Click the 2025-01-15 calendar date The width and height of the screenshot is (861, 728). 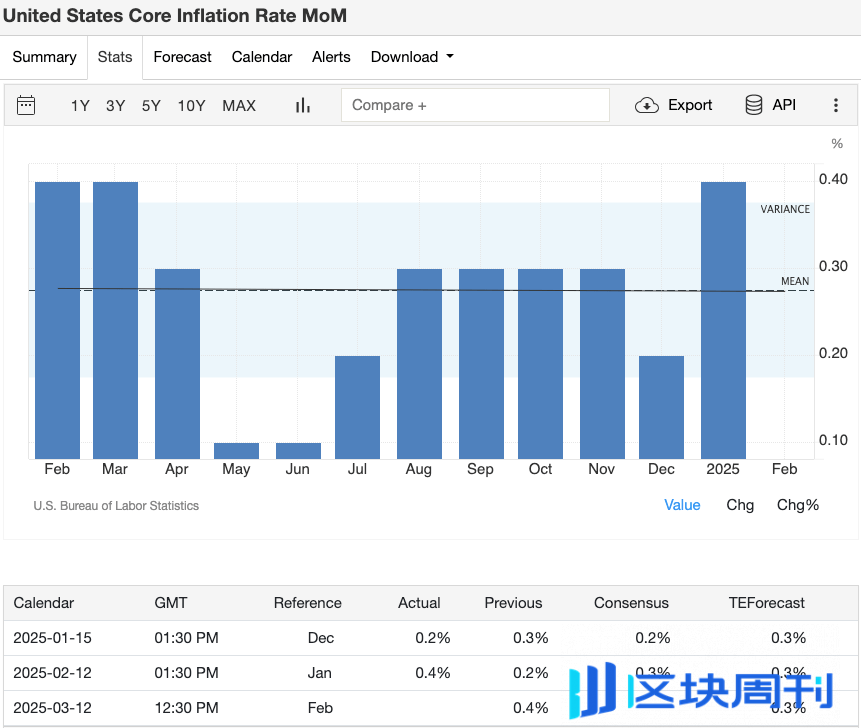52,638
